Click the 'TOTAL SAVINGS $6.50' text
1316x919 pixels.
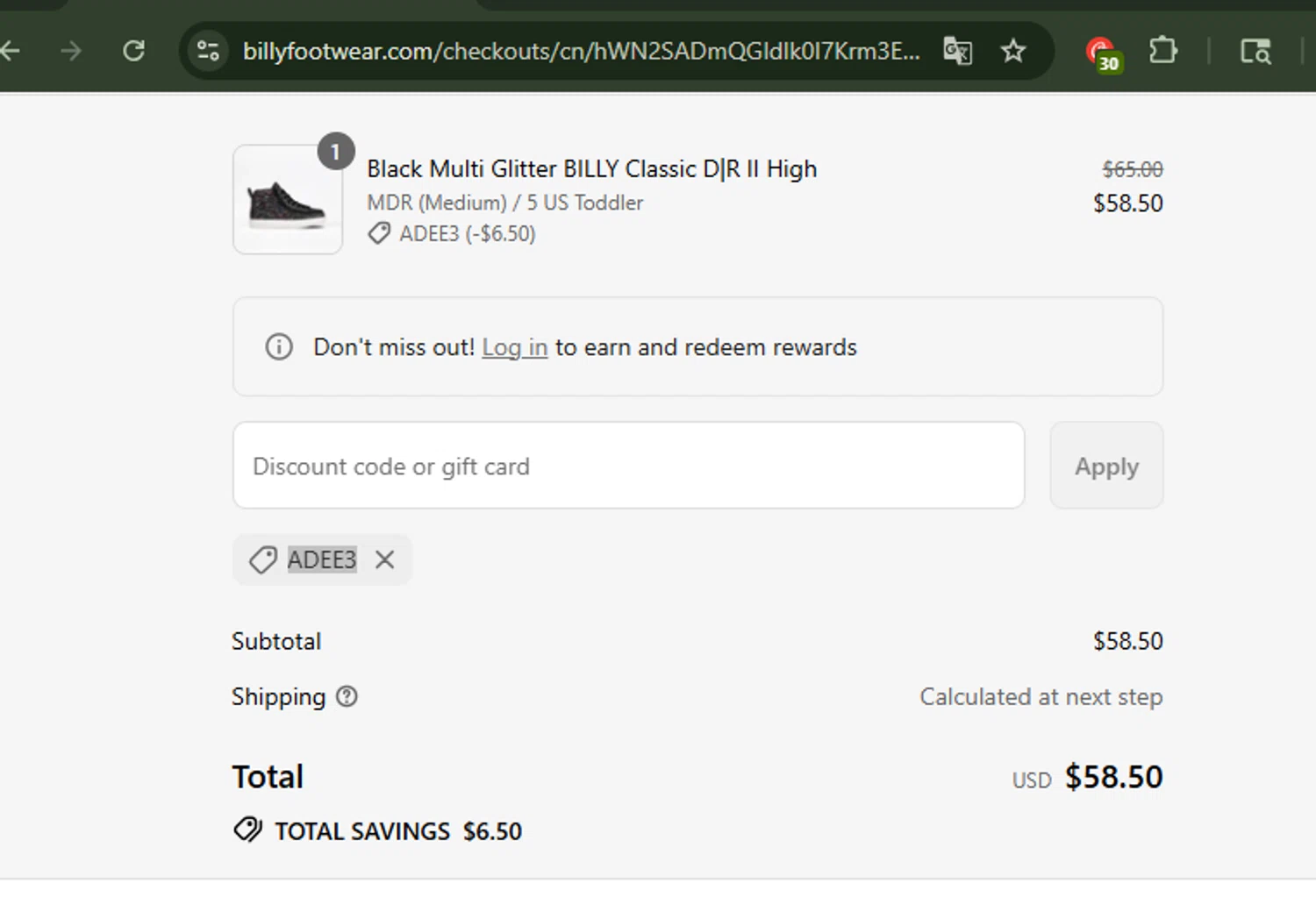tap(398, 830)
